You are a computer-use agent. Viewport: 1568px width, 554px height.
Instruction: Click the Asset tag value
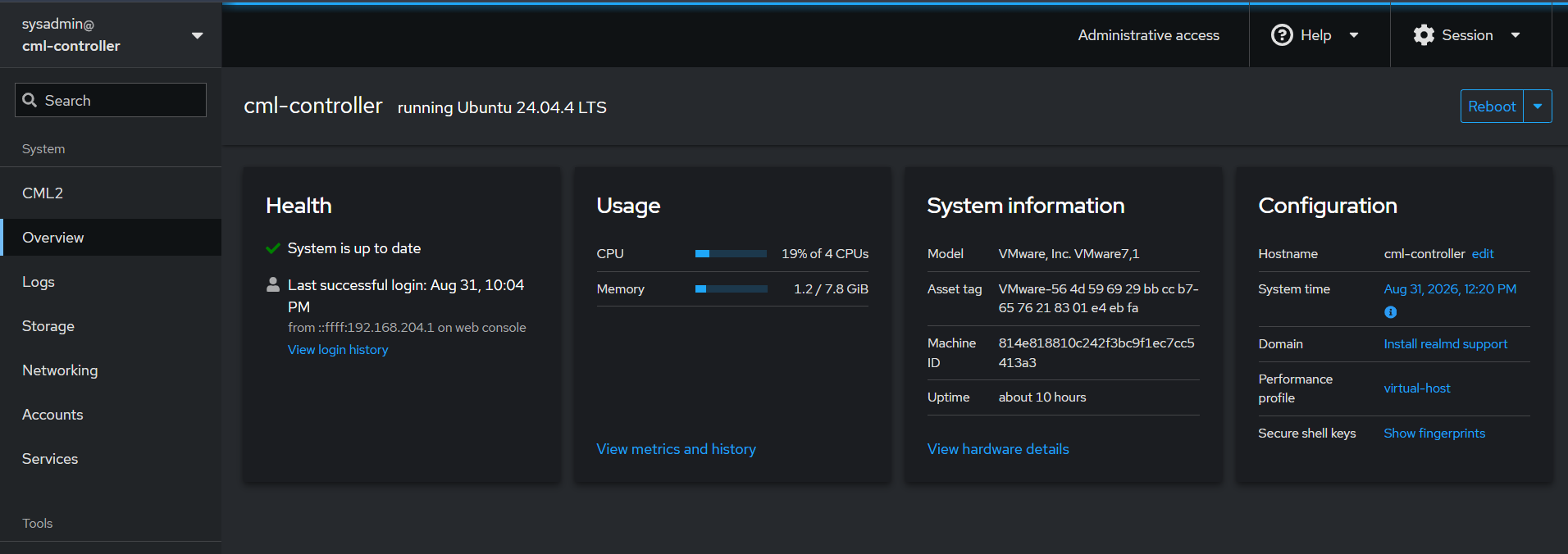click(1098, 298)
